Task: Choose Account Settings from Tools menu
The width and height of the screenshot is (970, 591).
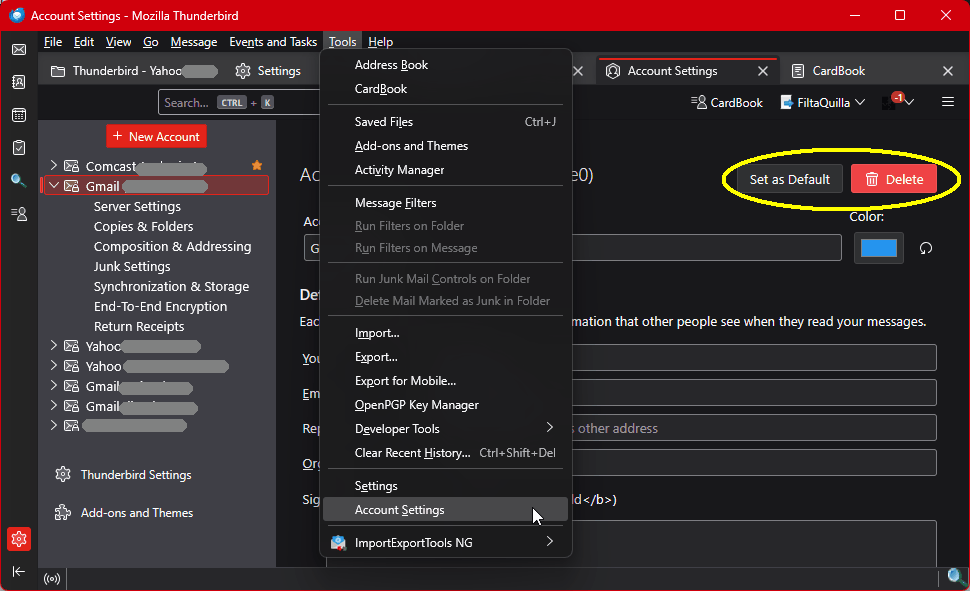Action: (x=445, y=510)
